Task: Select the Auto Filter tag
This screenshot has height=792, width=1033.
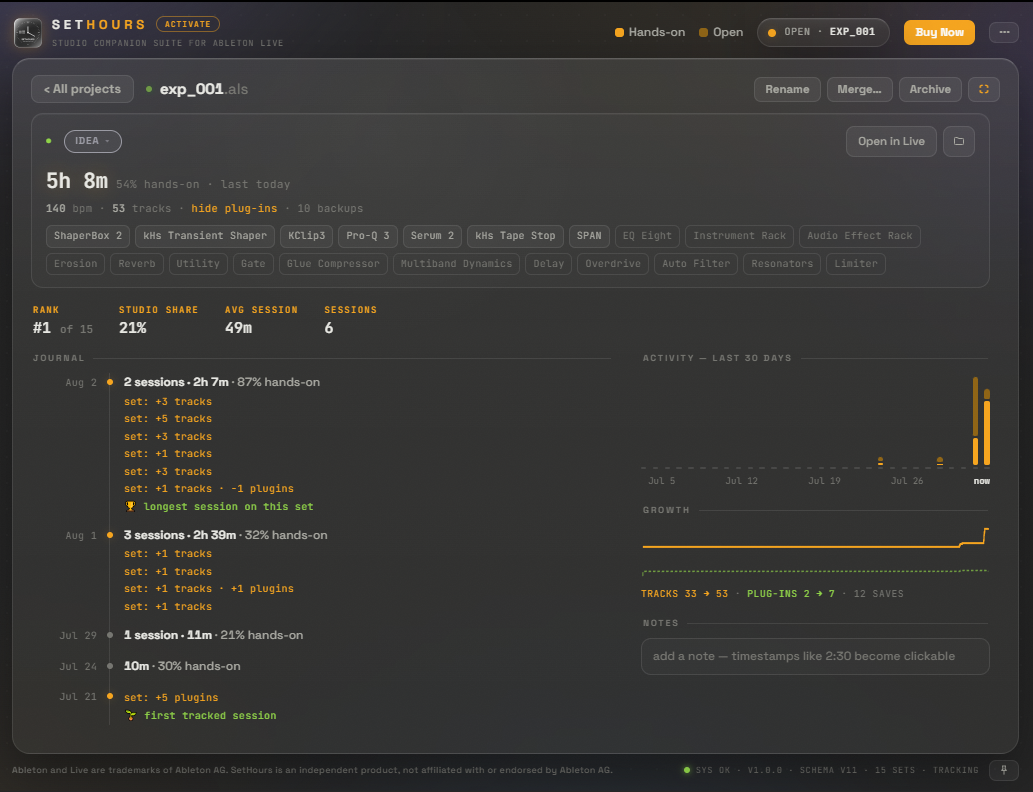Action: tap(696, 264)
